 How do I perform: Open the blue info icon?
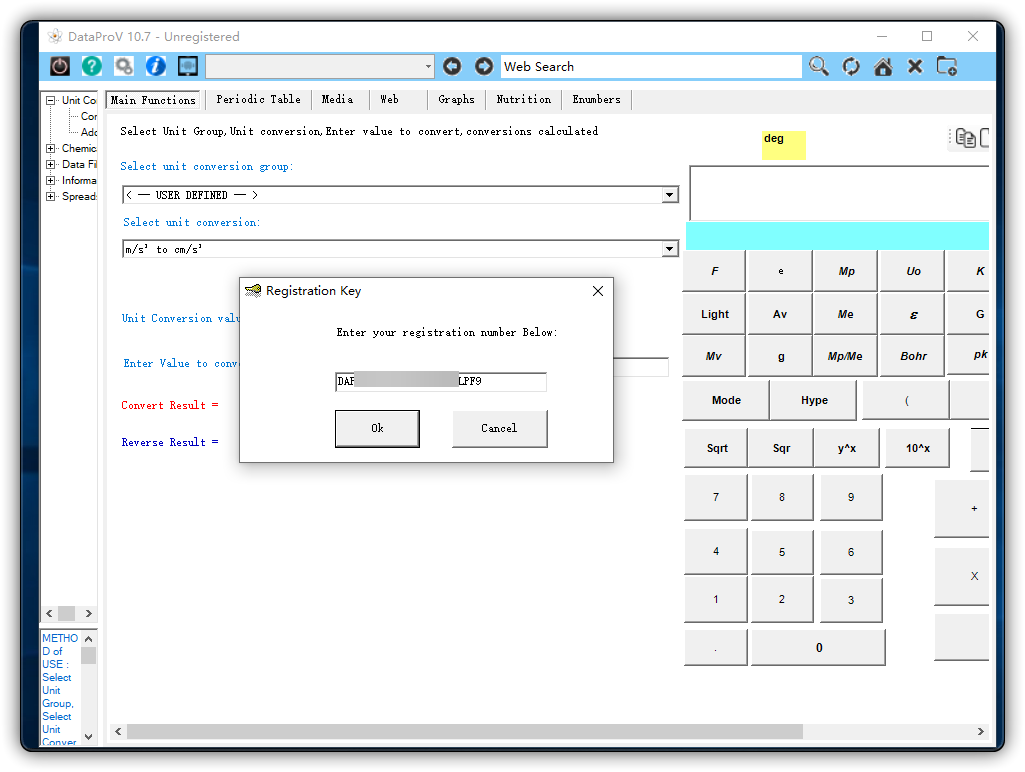click(x=155, y=66)
